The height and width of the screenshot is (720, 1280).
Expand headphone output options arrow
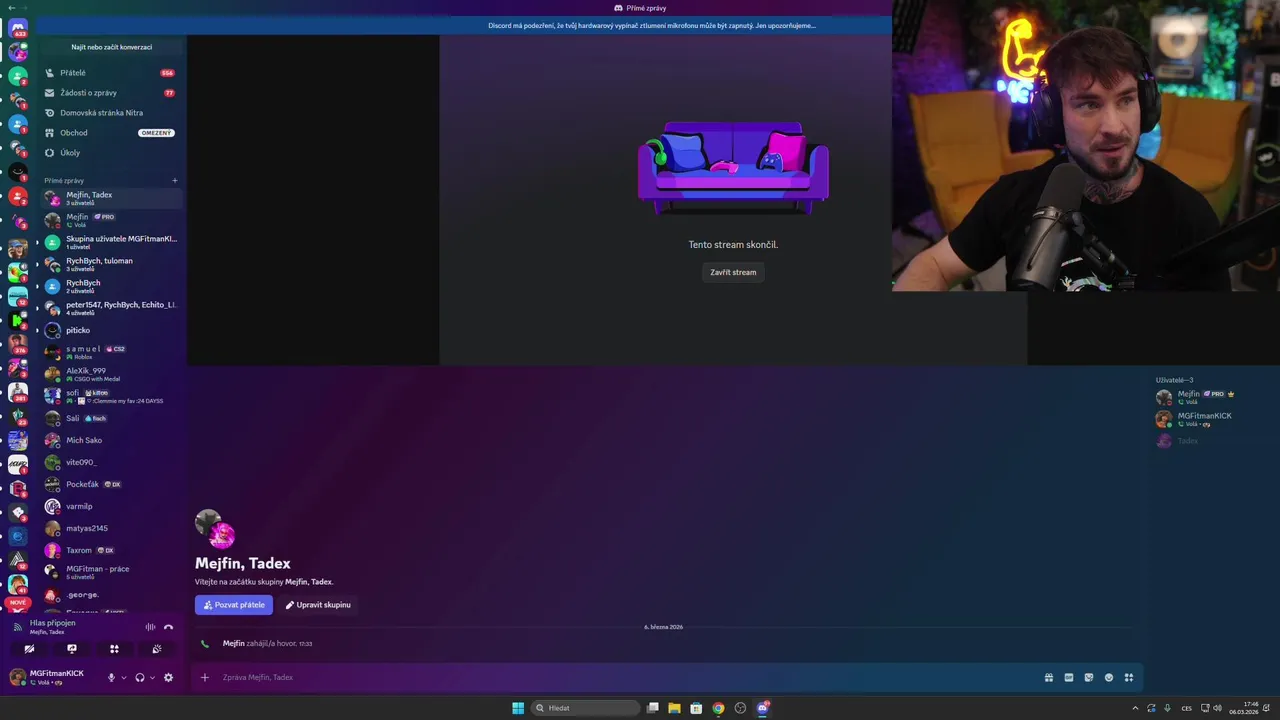point(152,677)
